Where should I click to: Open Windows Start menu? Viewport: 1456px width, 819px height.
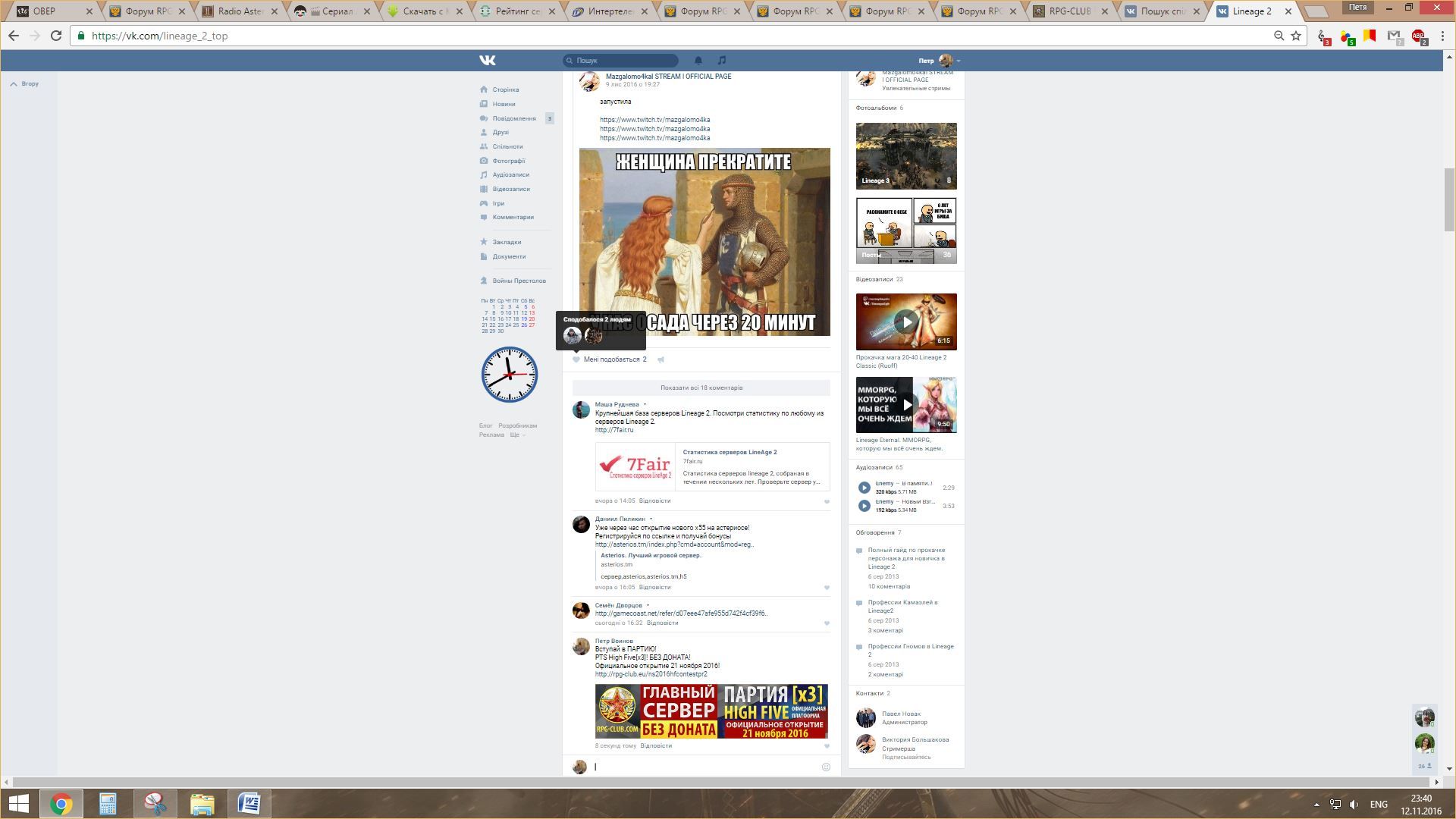18,804
